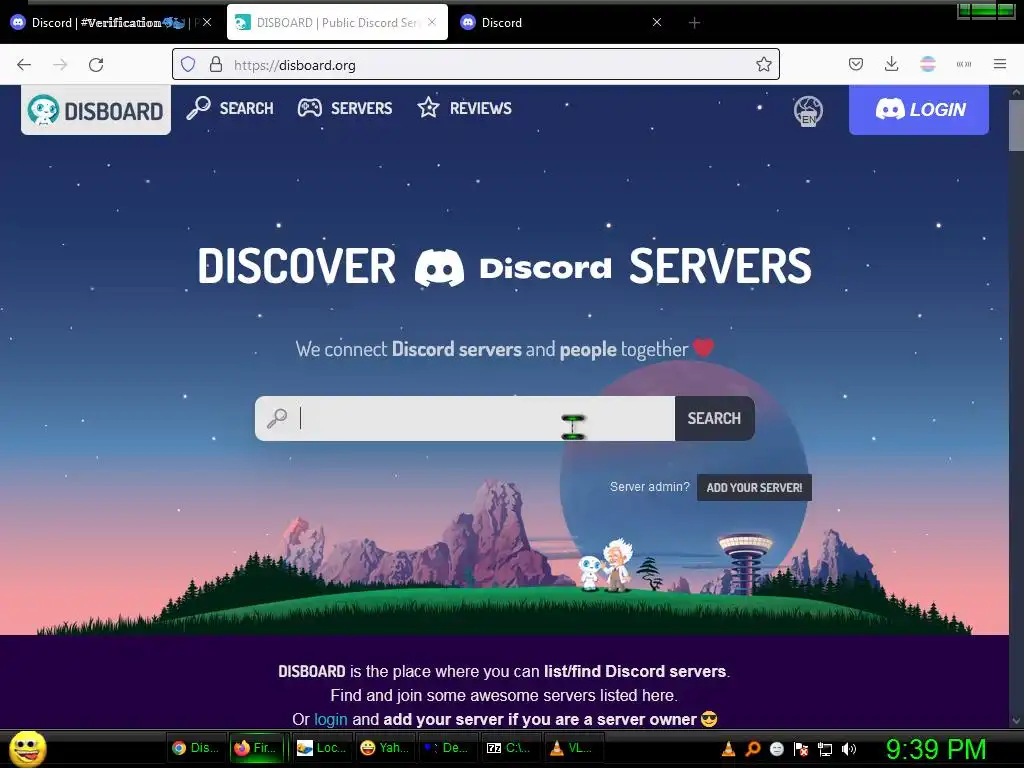Open the REVIEWS nav item
The width and height of the screenshot is (1024, 768).
(x=464, y=108)
